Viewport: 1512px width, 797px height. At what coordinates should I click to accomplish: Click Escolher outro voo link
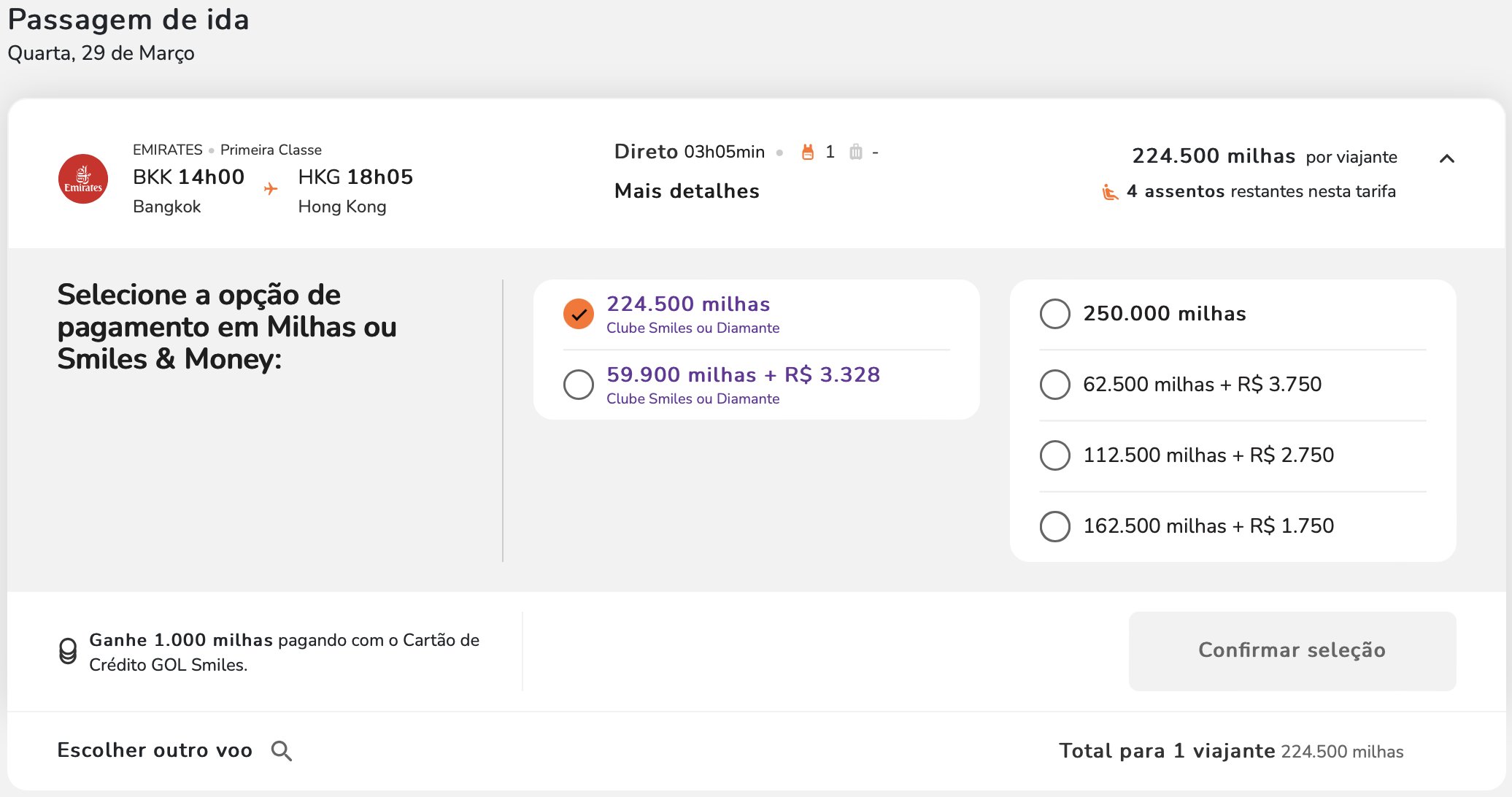155,750
